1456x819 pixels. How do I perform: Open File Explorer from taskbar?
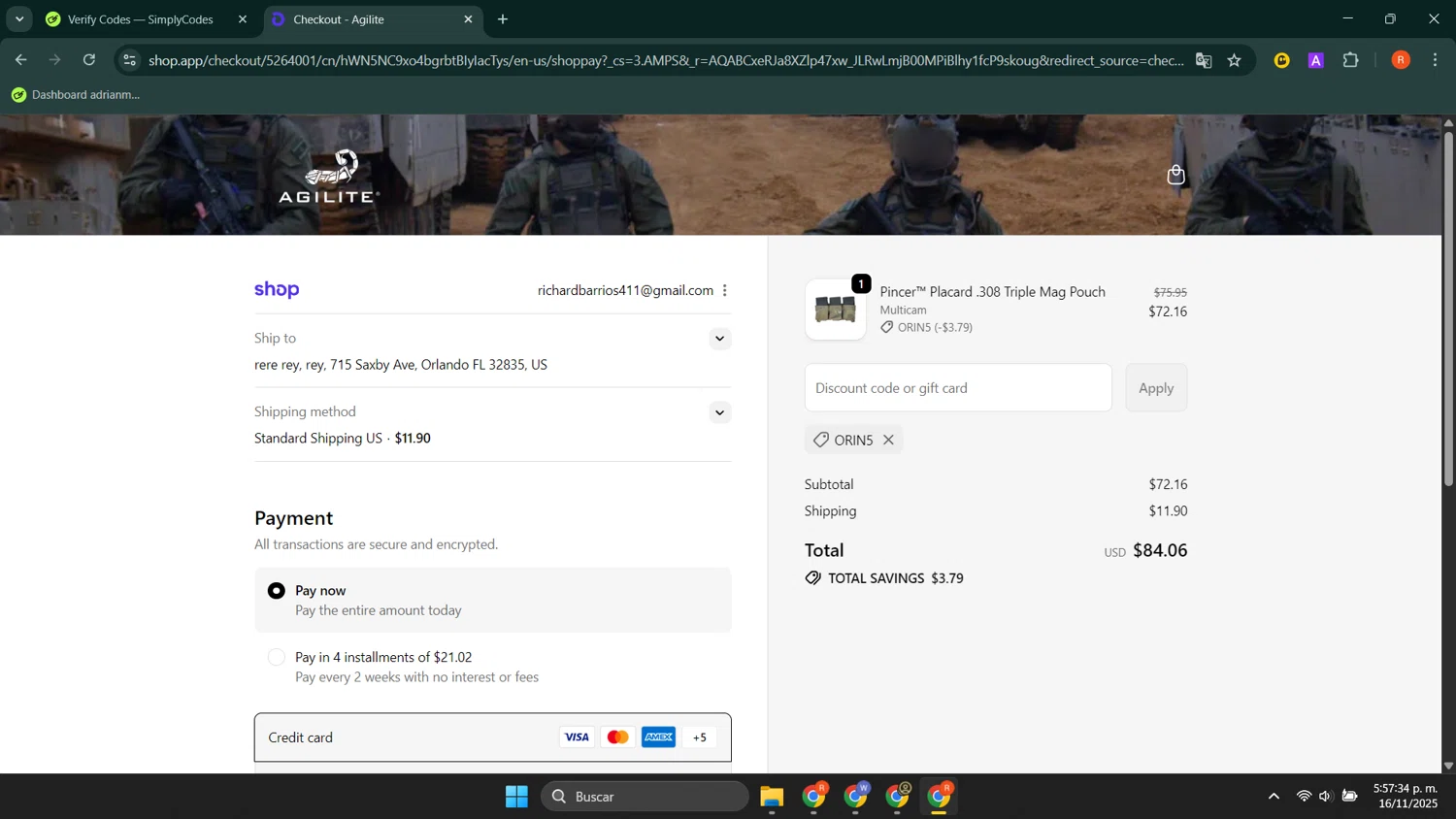(772, 797)
